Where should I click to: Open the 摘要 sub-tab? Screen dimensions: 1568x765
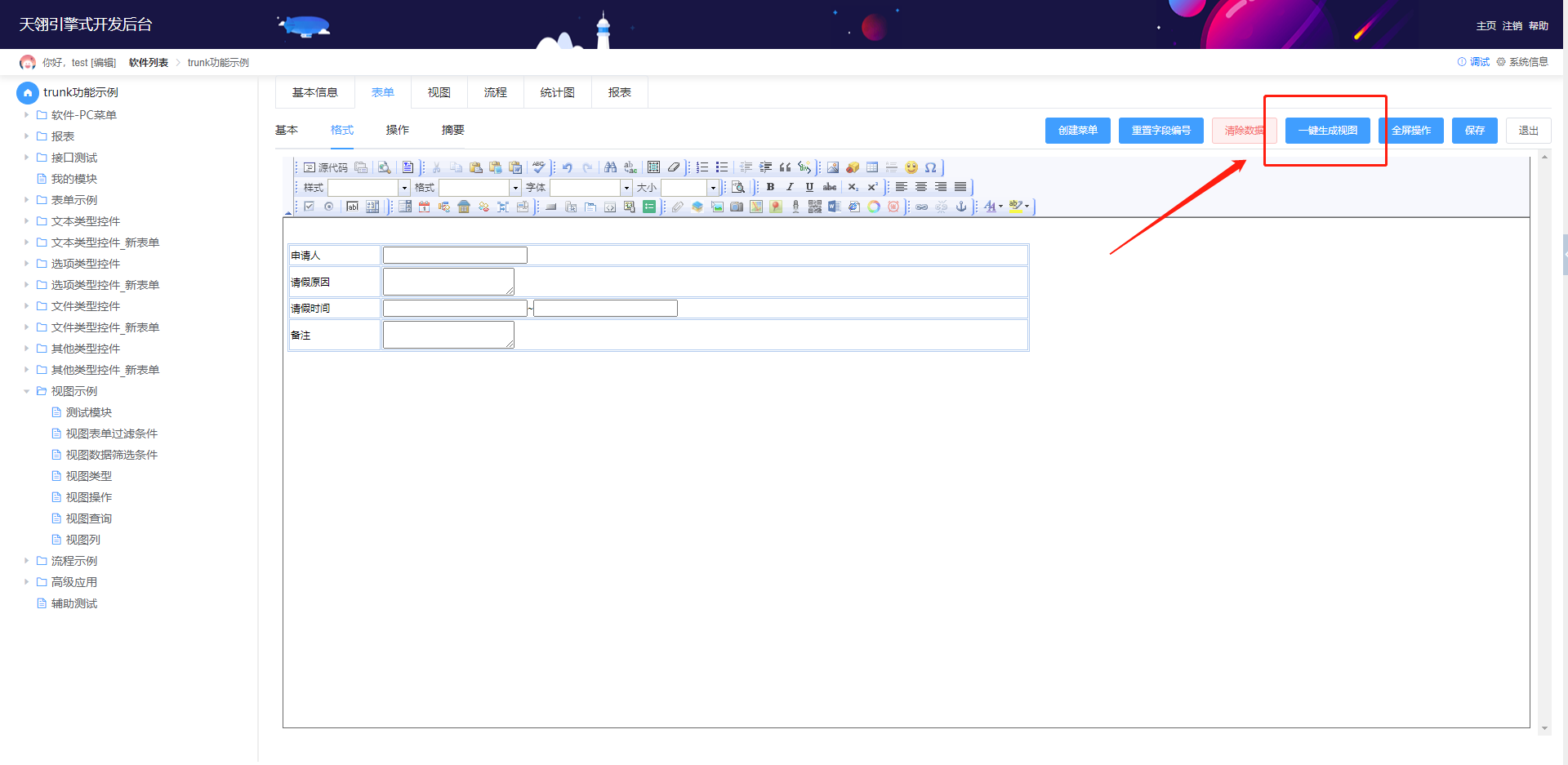(453, 130)
